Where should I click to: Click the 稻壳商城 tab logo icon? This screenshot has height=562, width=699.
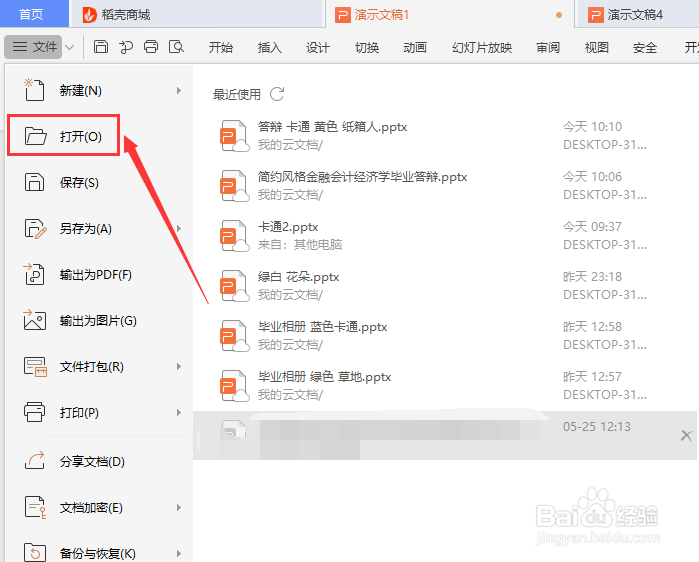click(89, 15)
